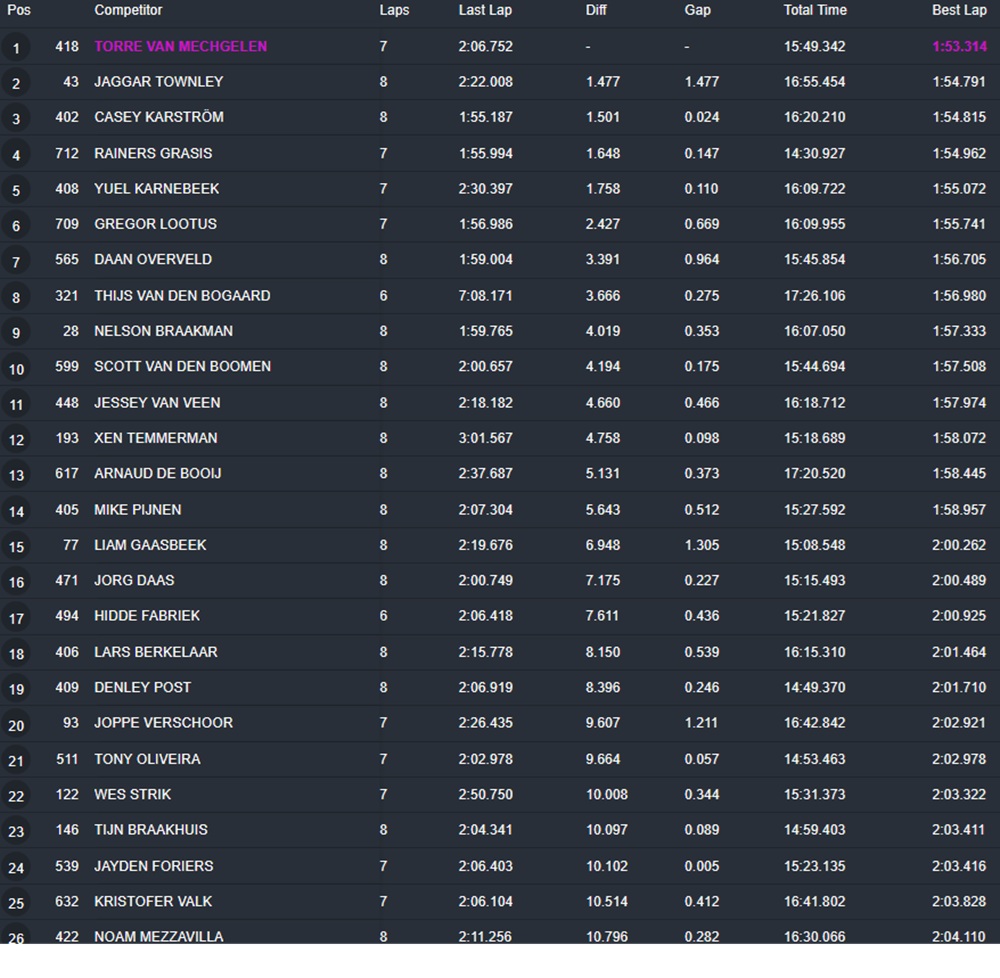
Task: Open Xen Temmerman's competitor entry
Action: 155,438
